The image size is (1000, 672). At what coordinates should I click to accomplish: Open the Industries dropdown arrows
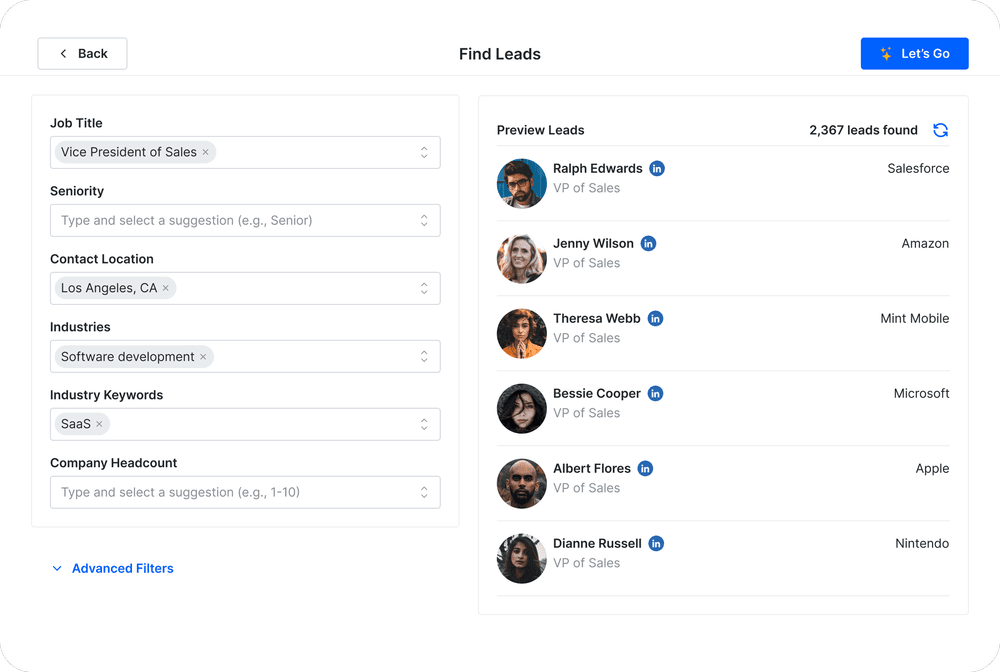pyautogui.click(x=424, y=356)
